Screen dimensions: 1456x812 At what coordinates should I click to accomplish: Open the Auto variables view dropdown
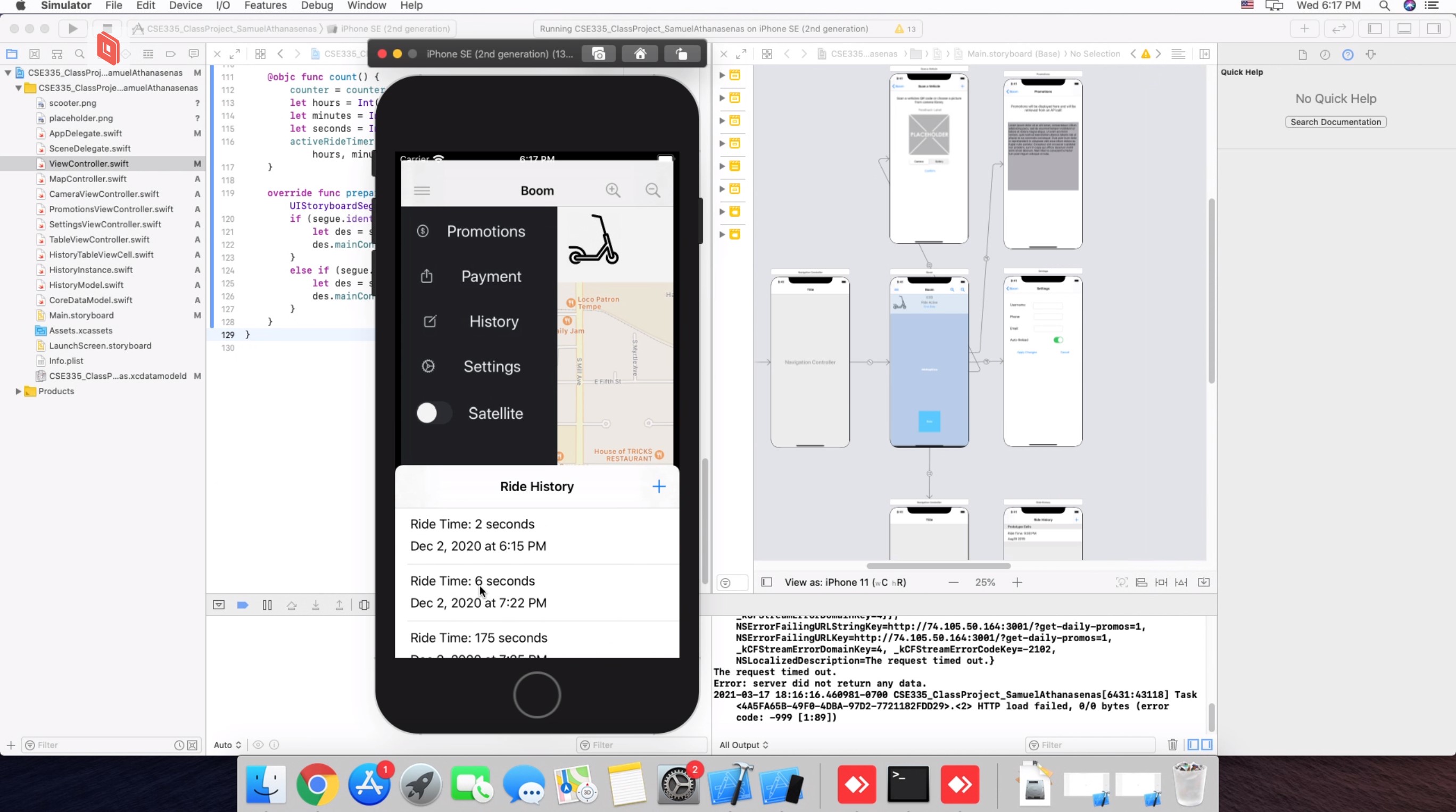click(x=227, y=745)
